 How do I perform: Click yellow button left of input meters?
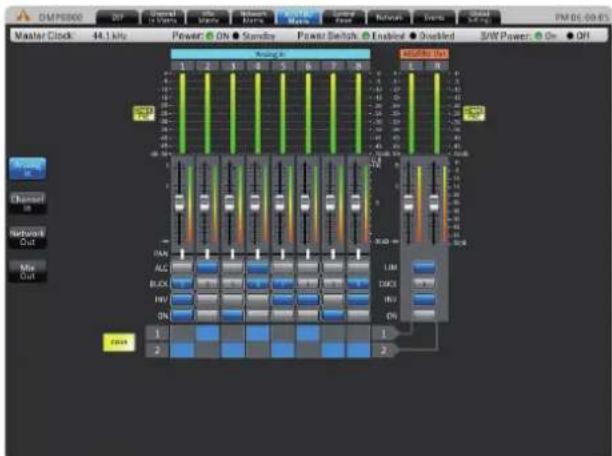pos(144,113)
